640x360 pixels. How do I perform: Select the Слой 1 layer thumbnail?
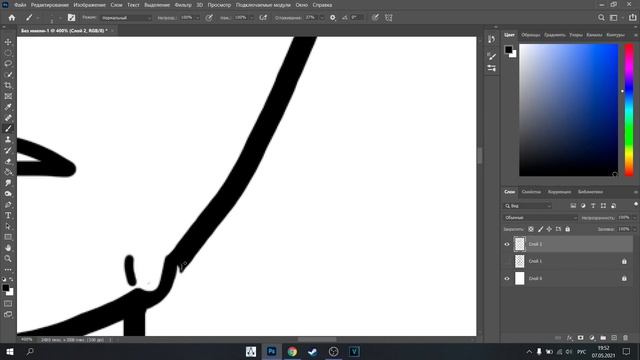(x=519, y=261)
